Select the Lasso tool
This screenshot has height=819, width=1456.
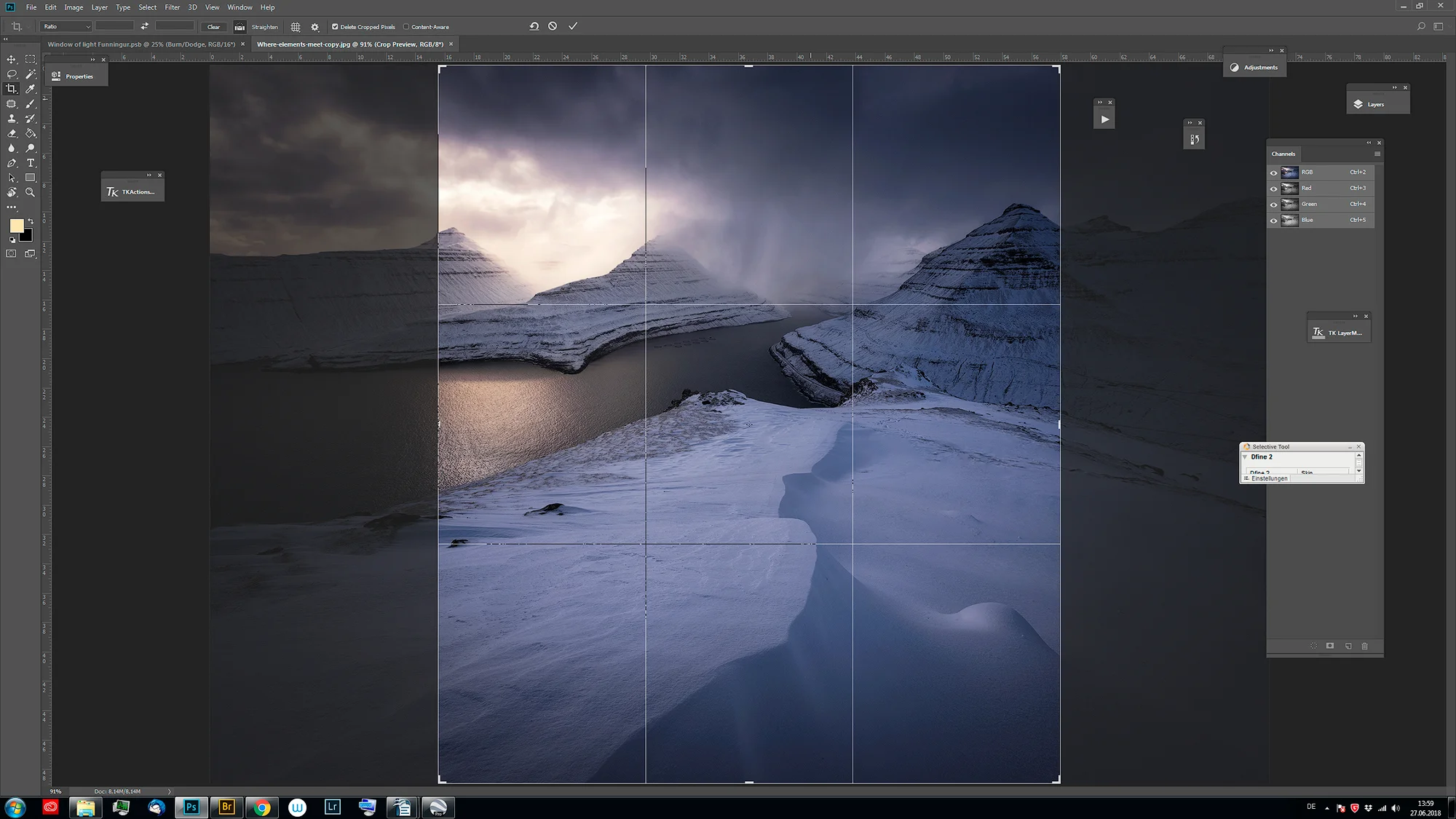(12, 74)
